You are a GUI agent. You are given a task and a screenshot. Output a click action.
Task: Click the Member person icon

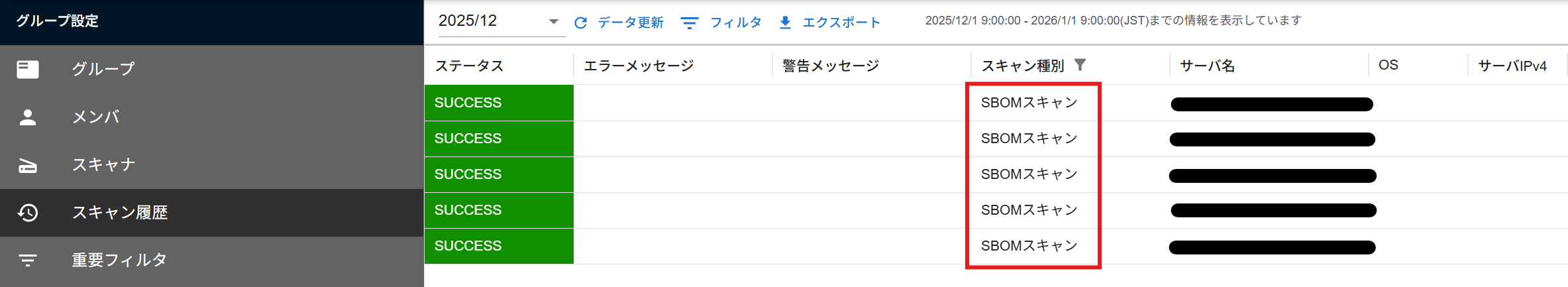click(28, 117)
